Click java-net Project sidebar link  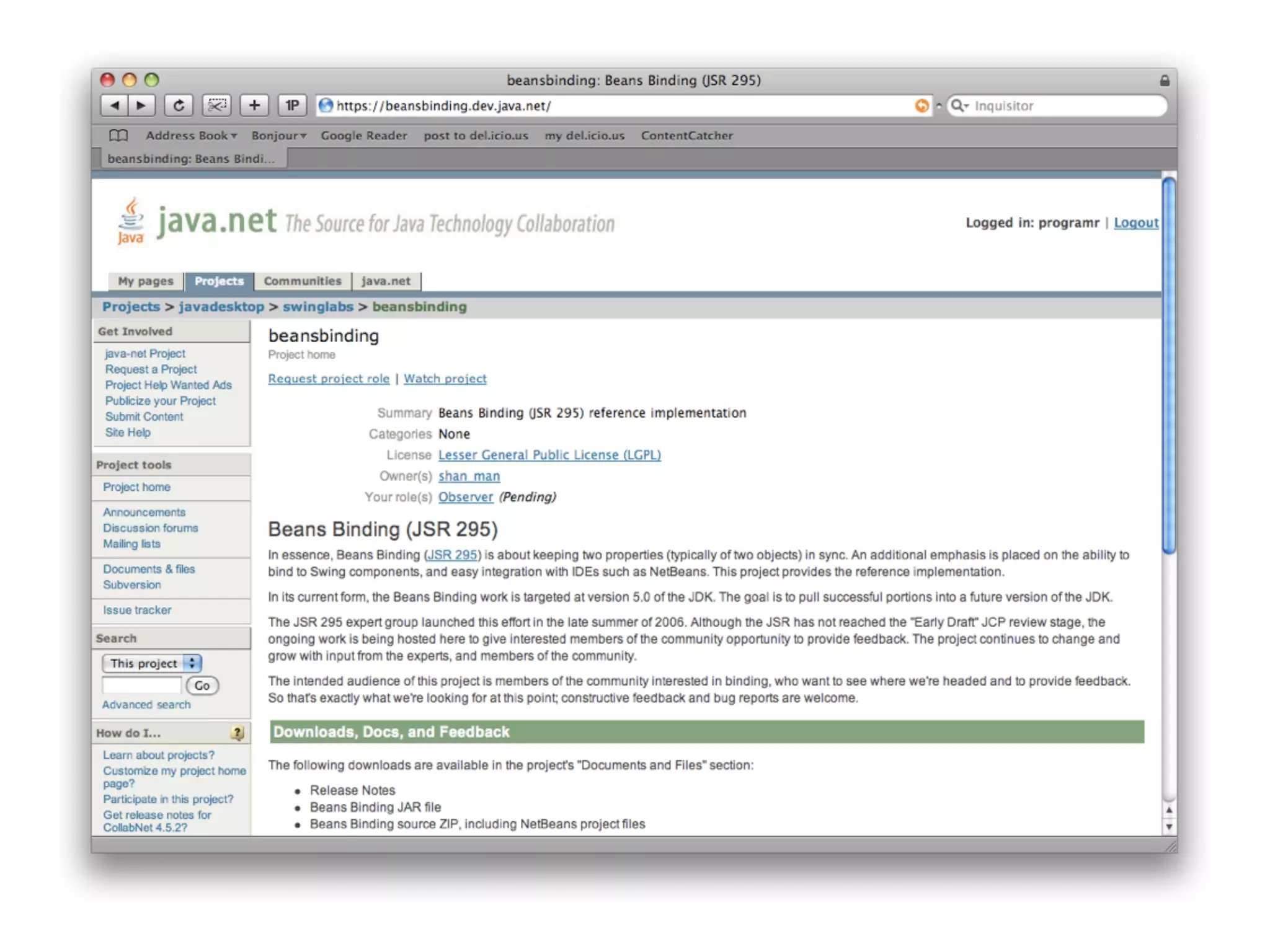point(145,353)
